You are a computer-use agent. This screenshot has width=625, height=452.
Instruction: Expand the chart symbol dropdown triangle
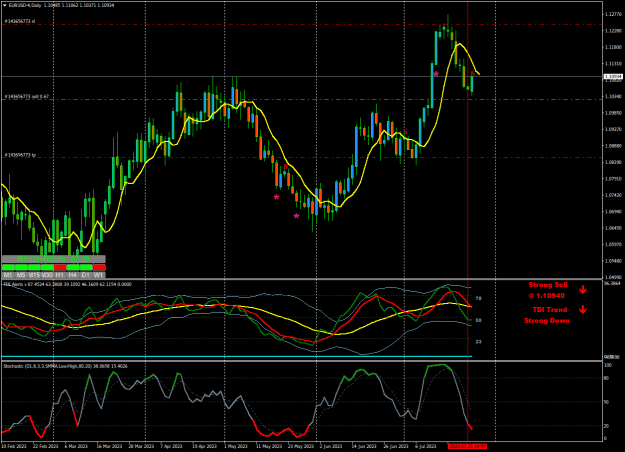5,6
